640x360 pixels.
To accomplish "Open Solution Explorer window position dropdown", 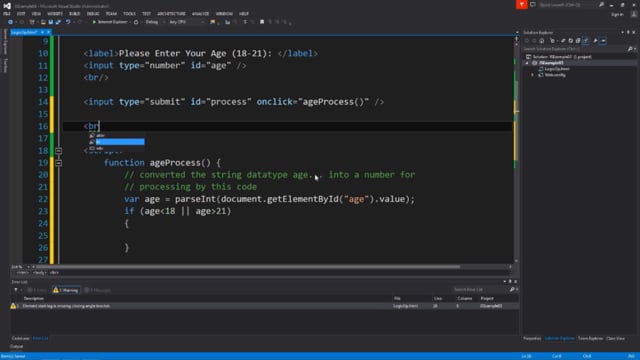I will tap(622, 32).
